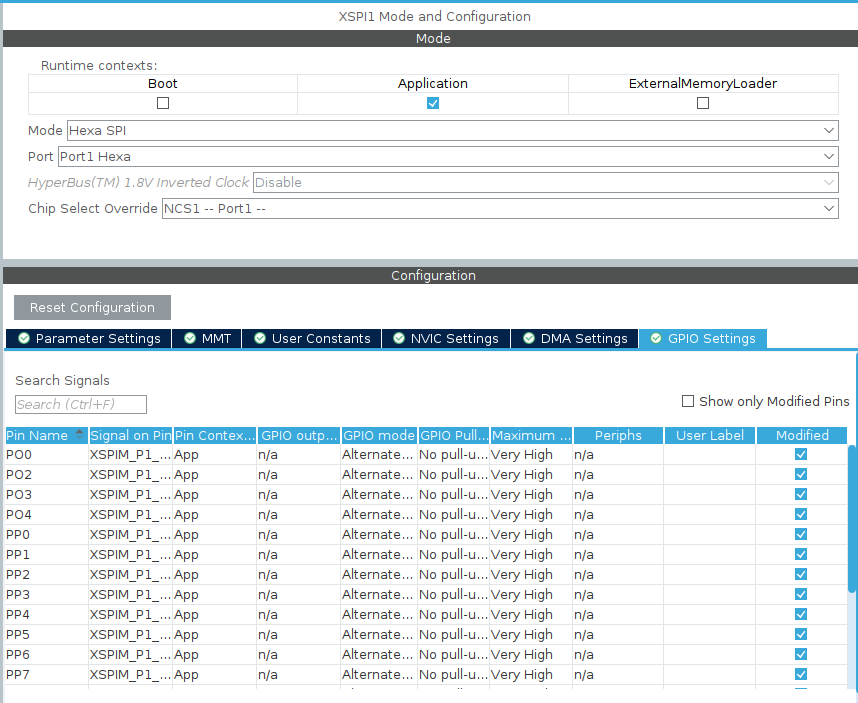The height and width of the screenshot is (703, 858).
Task: Sort table by Pin Context column header
Action: coord(214,435)
